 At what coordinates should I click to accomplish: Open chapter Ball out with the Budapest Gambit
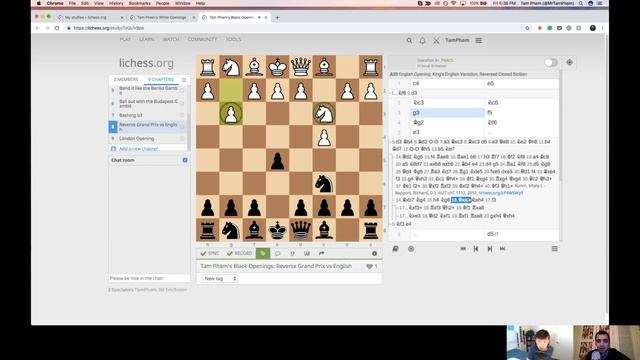point(149,103)
